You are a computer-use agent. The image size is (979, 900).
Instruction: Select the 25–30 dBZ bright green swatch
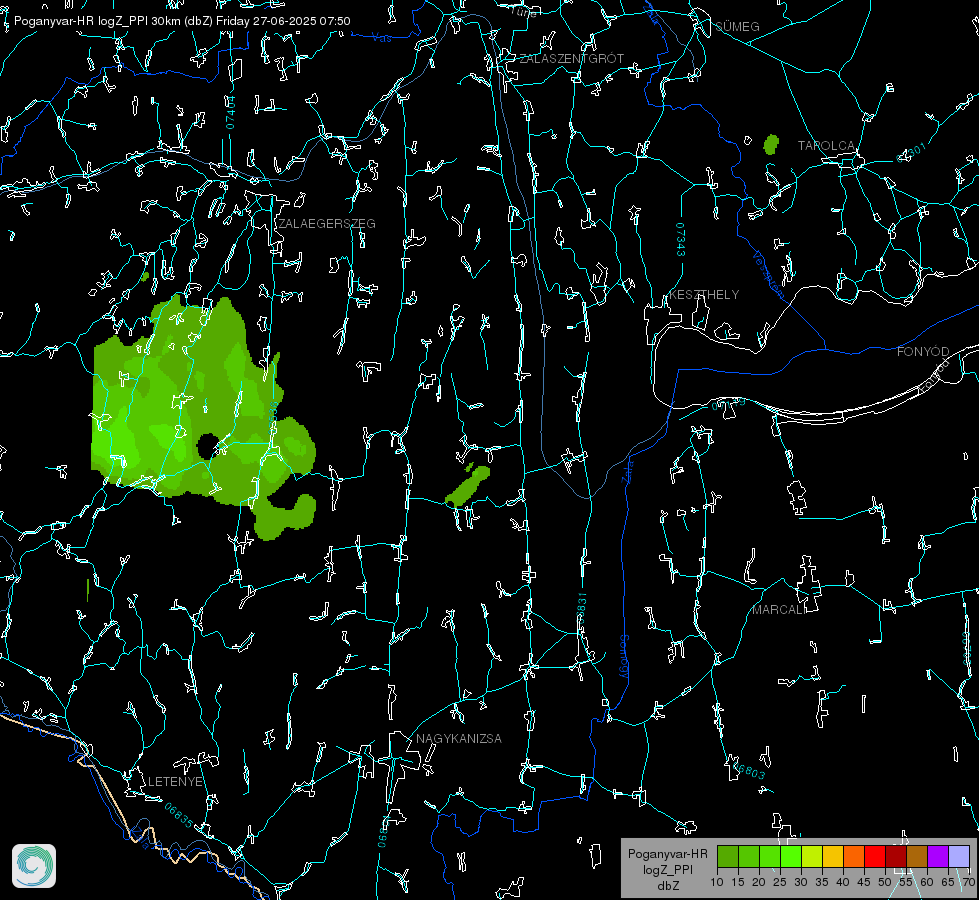point(791,856)
